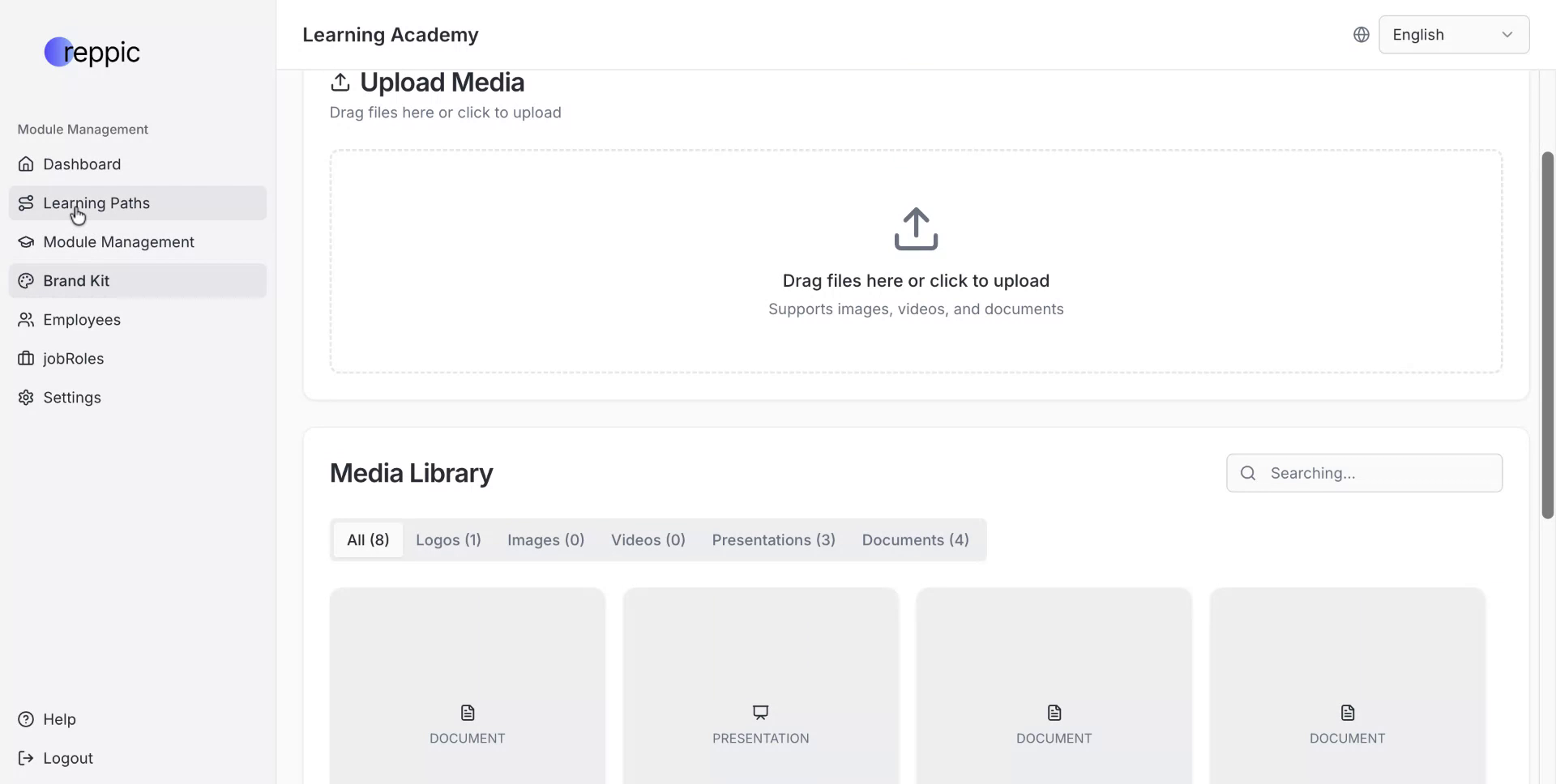Click inside the Searching input field
Image resolution: width=1556 pixels, height=784 pixels.
click(1365, 473)
